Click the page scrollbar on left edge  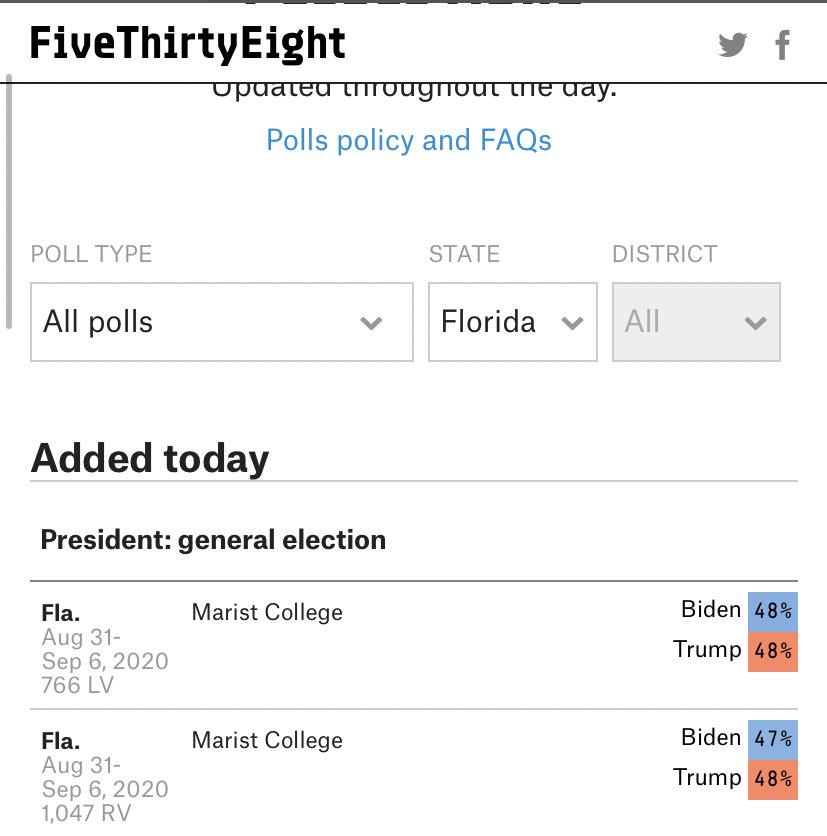[x=8, y=200]
